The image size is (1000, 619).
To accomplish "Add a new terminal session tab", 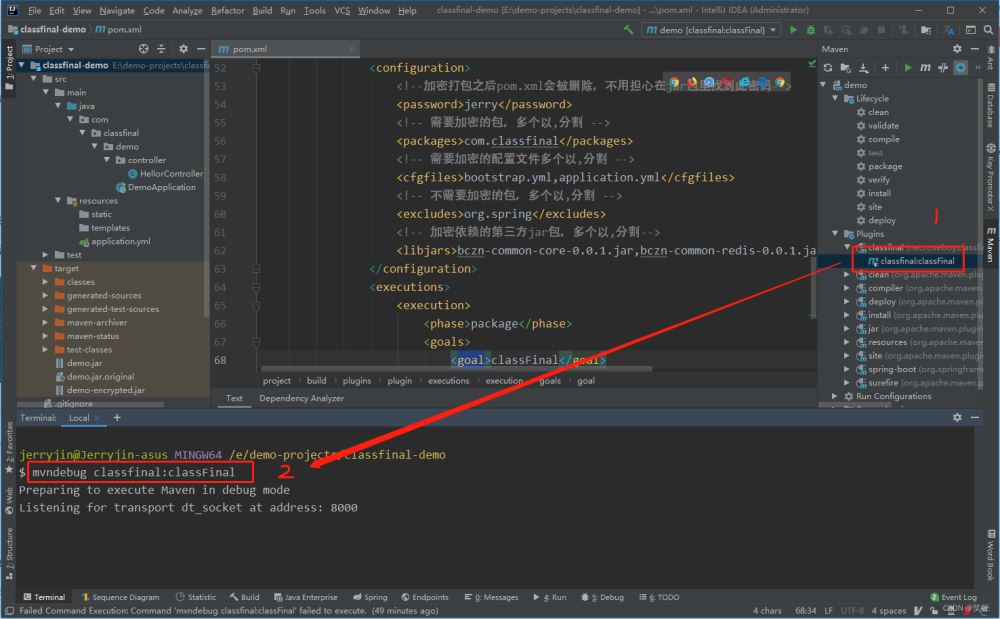I will [x=117, y=418].
